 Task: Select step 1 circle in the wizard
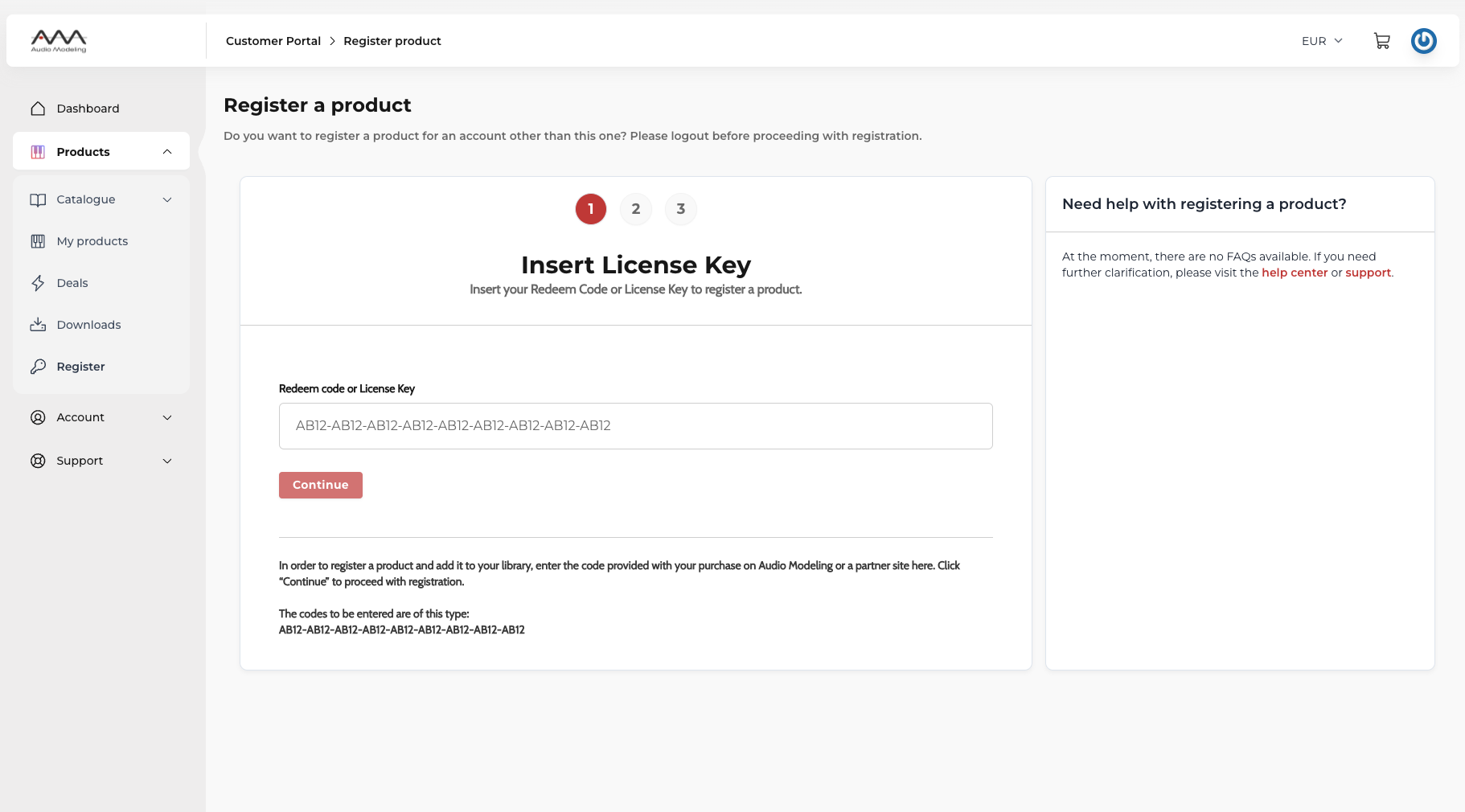tap(591, 209)
